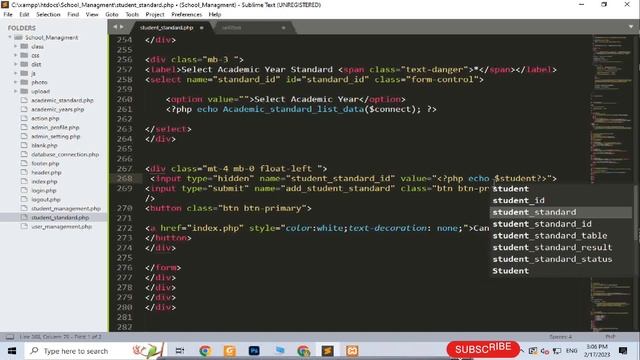Open Task View on taskbar
The image size is (640, 360).
coord(180,351)
